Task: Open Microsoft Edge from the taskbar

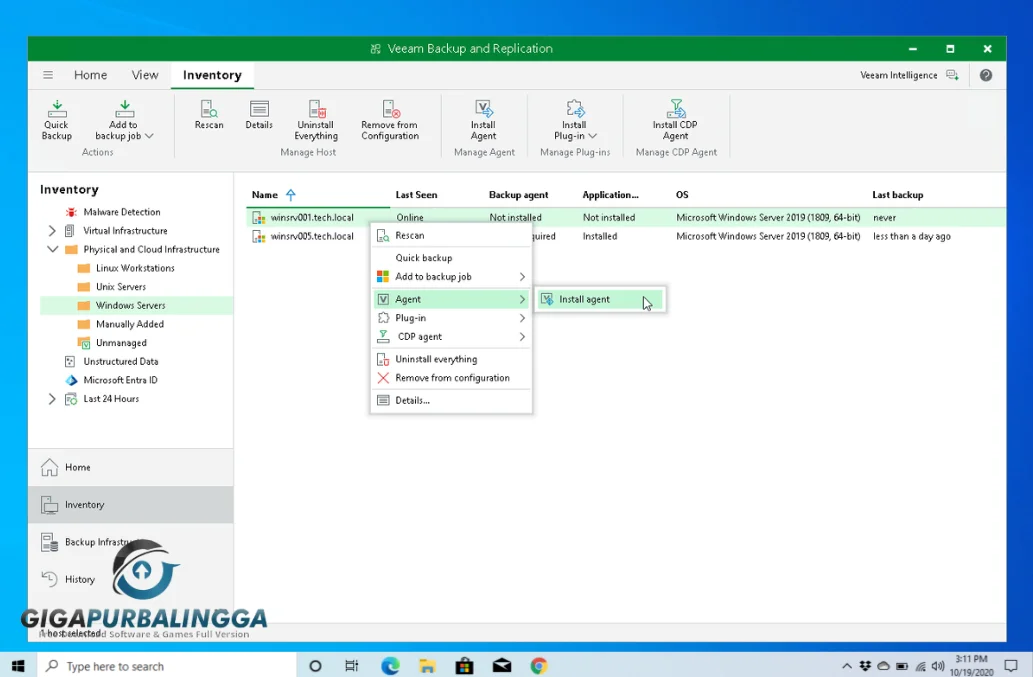Action: click(390, 666)
